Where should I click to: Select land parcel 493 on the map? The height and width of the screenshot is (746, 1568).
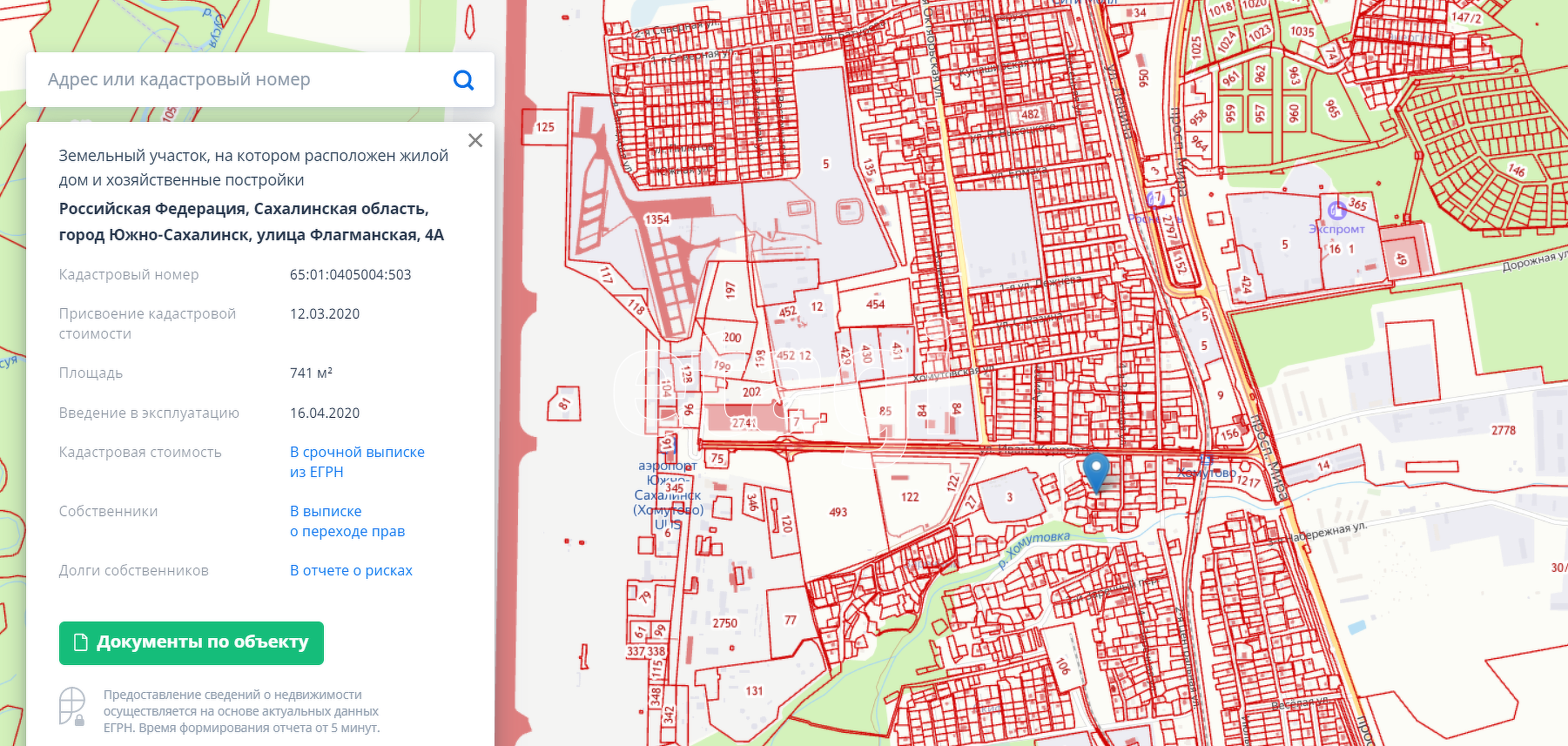coord(838,513)
